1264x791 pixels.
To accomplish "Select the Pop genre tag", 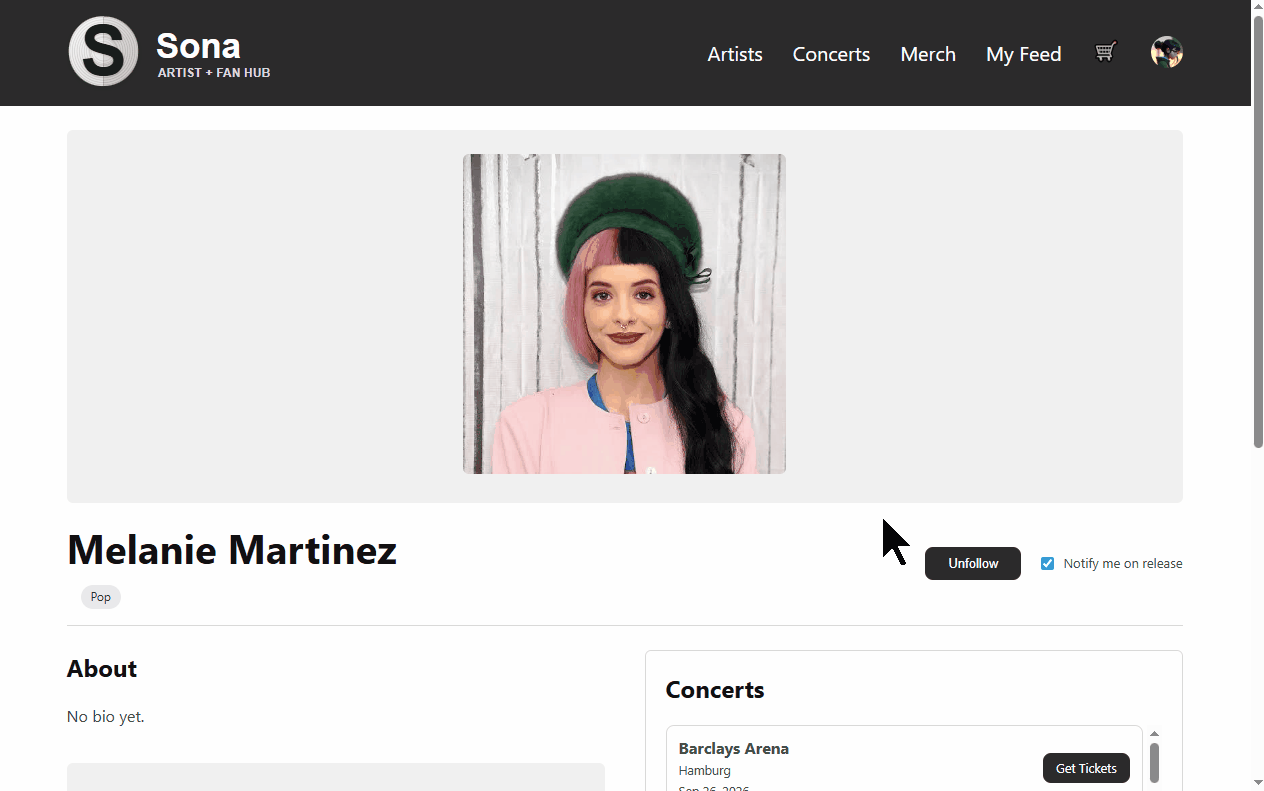I will pos(101,597).
